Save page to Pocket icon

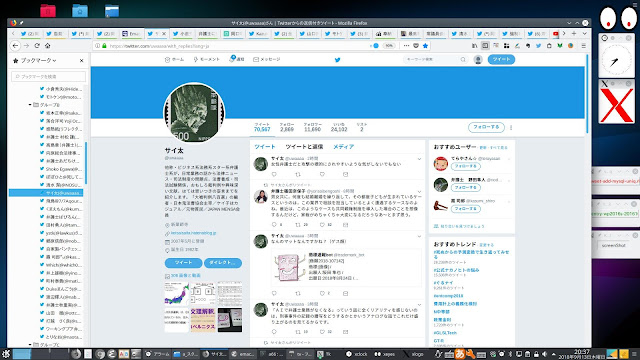(x=416, y=46)
